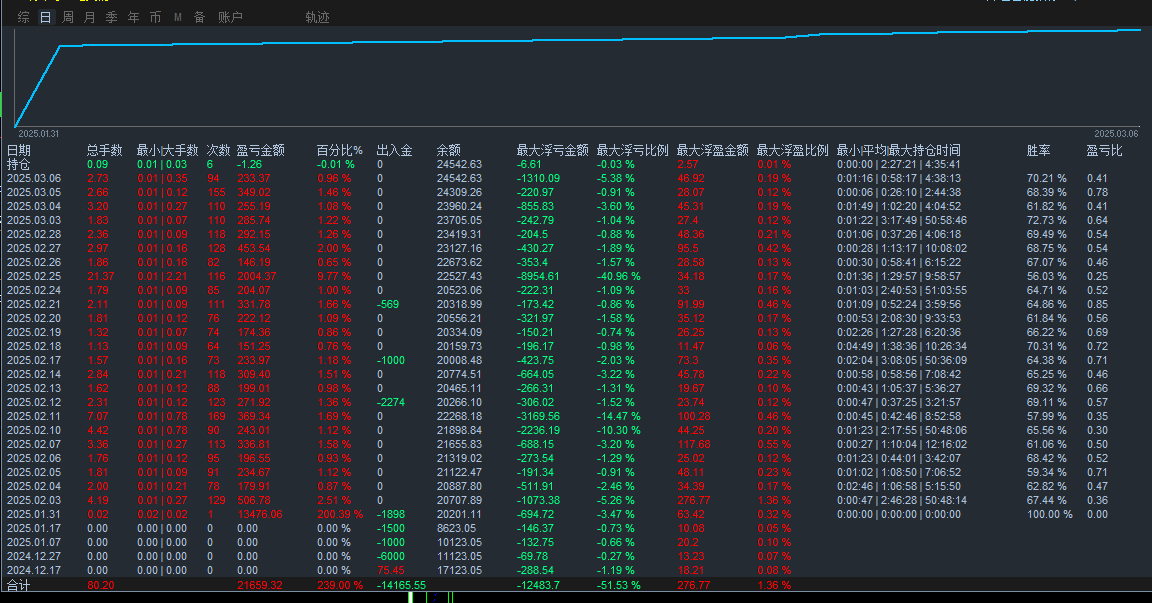Click profit amount 13476.06
The width and height of the screenshot is (1152, 603).
(259, 514)
